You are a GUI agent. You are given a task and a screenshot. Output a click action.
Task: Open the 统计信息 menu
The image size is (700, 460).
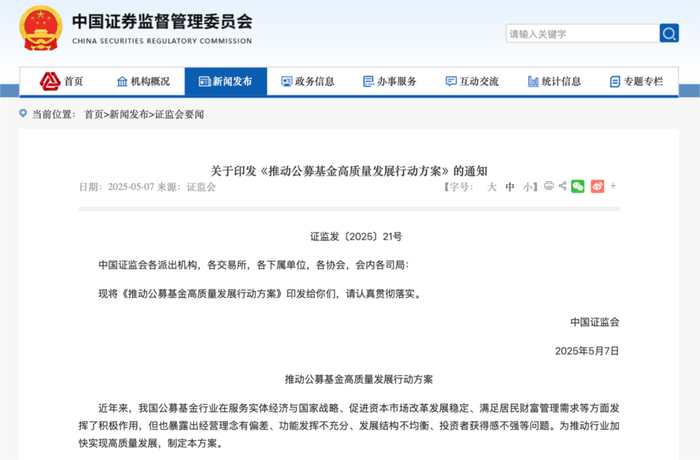[554, 81]
